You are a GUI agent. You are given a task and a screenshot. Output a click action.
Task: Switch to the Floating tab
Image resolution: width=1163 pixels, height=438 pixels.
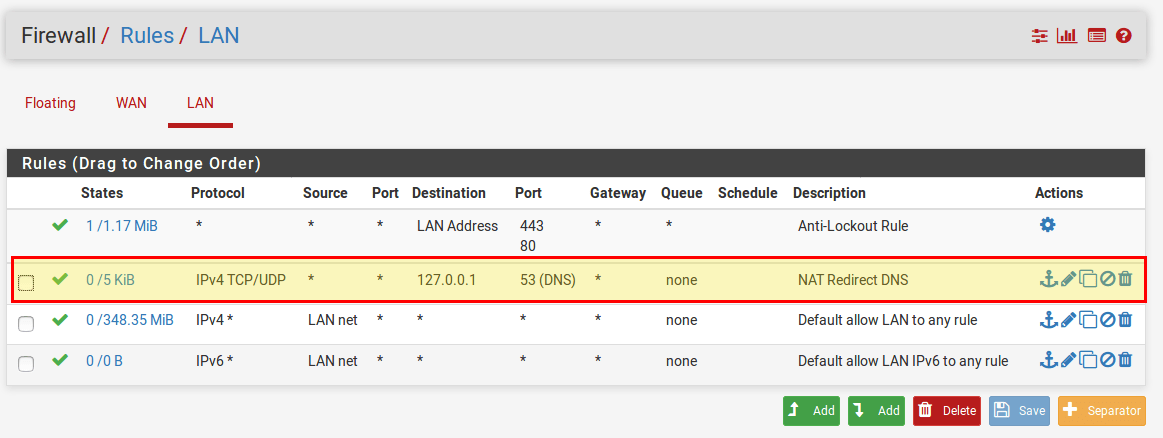[x=50, y=103]
